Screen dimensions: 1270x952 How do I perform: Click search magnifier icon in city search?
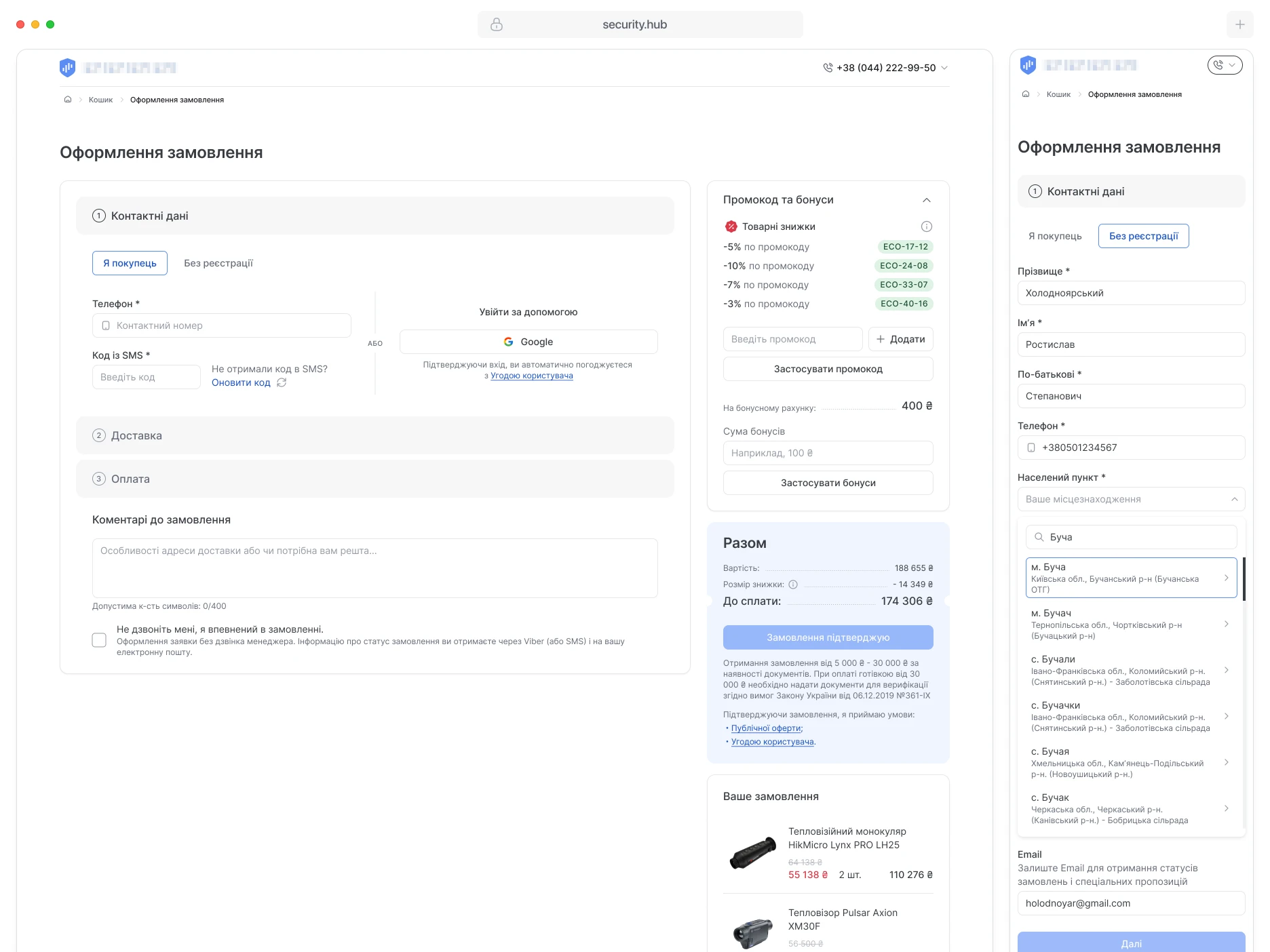point(1039,537)
